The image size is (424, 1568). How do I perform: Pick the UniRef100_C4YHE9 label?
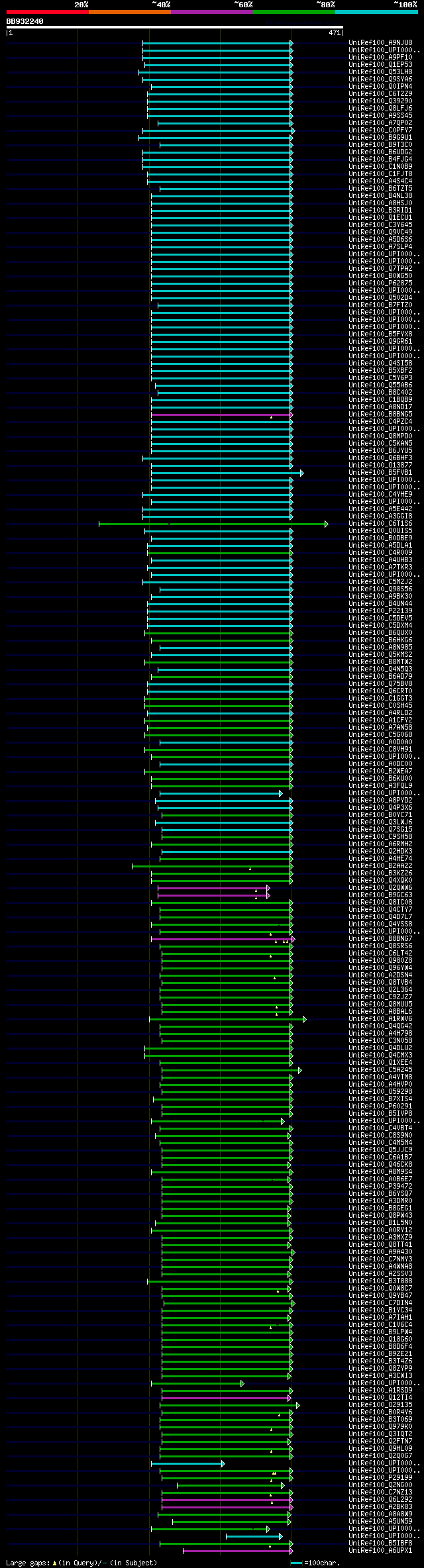(380, 495)
